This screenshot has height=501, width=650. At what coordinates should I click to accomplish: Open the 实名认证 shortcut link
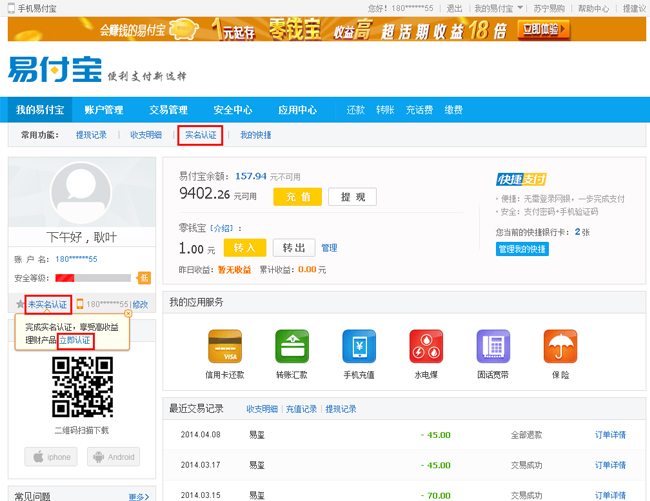click(201, 135)
